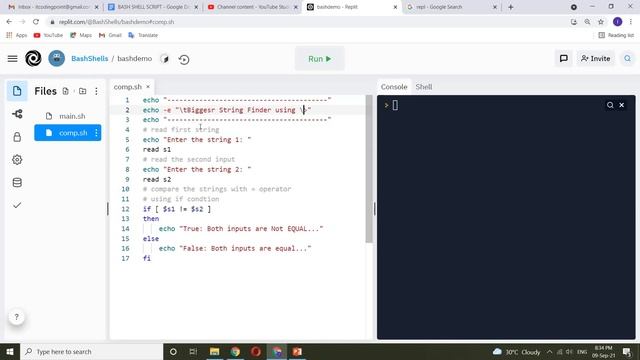The height and width of the screenshot is (360, 640).
Task: Click the Invite button
Action: click(x=596, y=58)
